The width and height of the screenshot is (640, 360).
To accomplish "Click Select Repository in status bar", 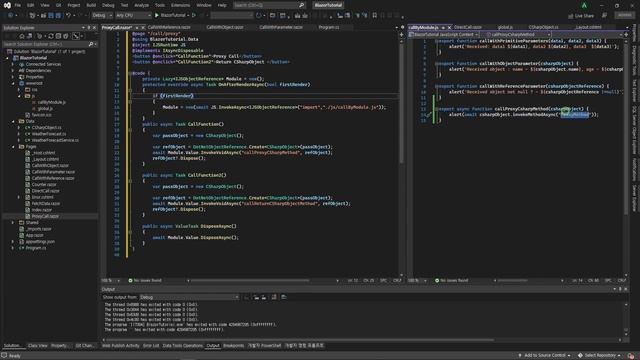I will [x=600, y=356].
